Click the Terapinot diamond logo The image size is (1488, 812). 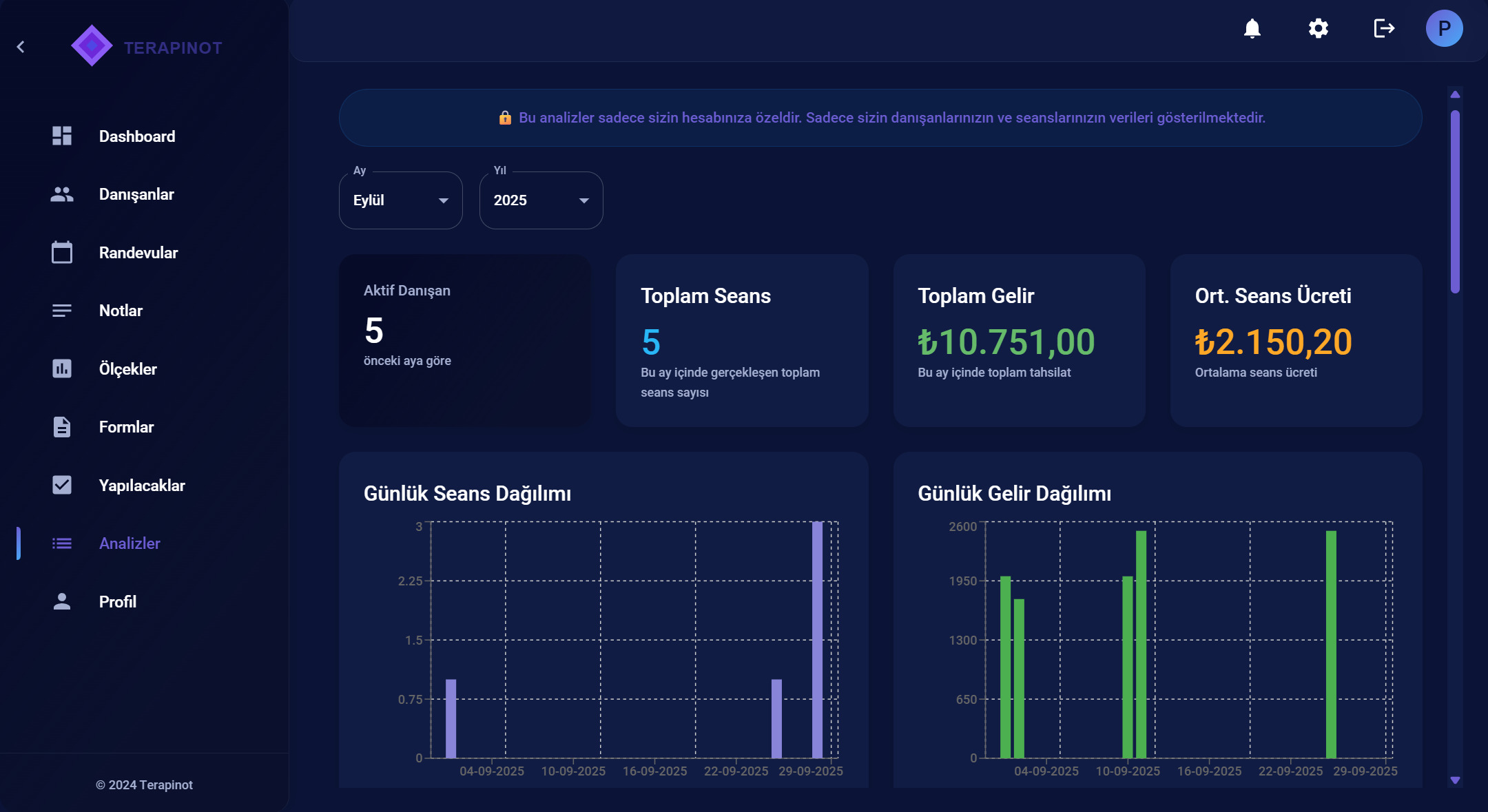92,46
